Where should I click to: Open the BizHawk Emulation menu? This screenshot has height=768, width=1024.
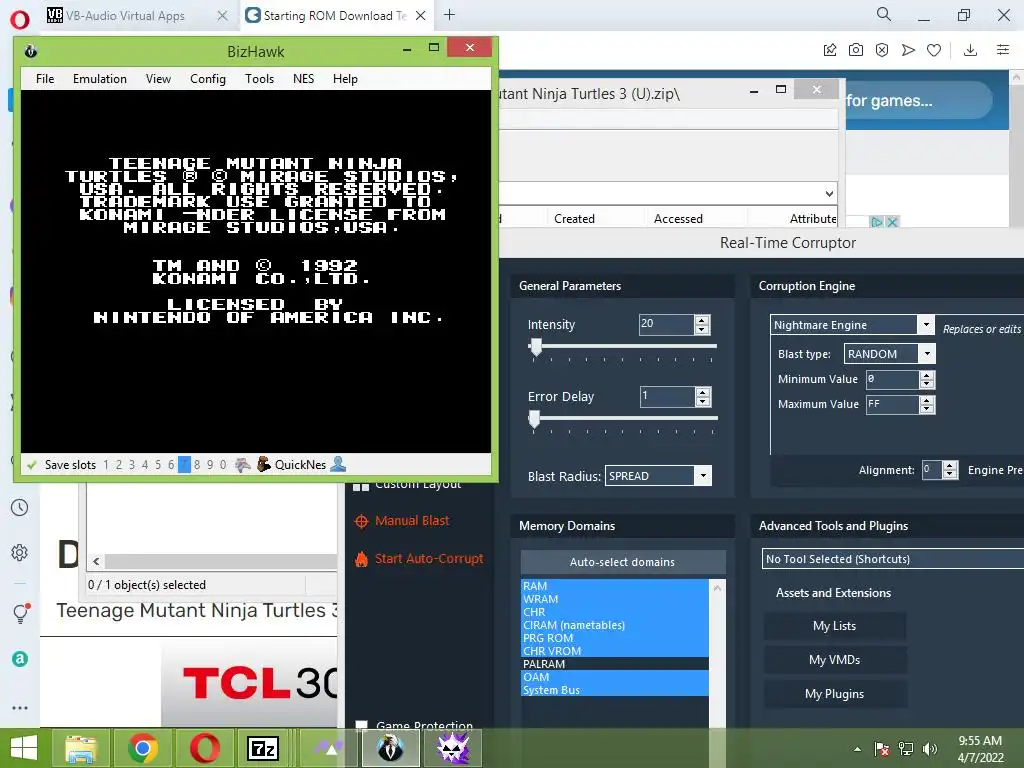pyautogui.click(x=100, y=79)
